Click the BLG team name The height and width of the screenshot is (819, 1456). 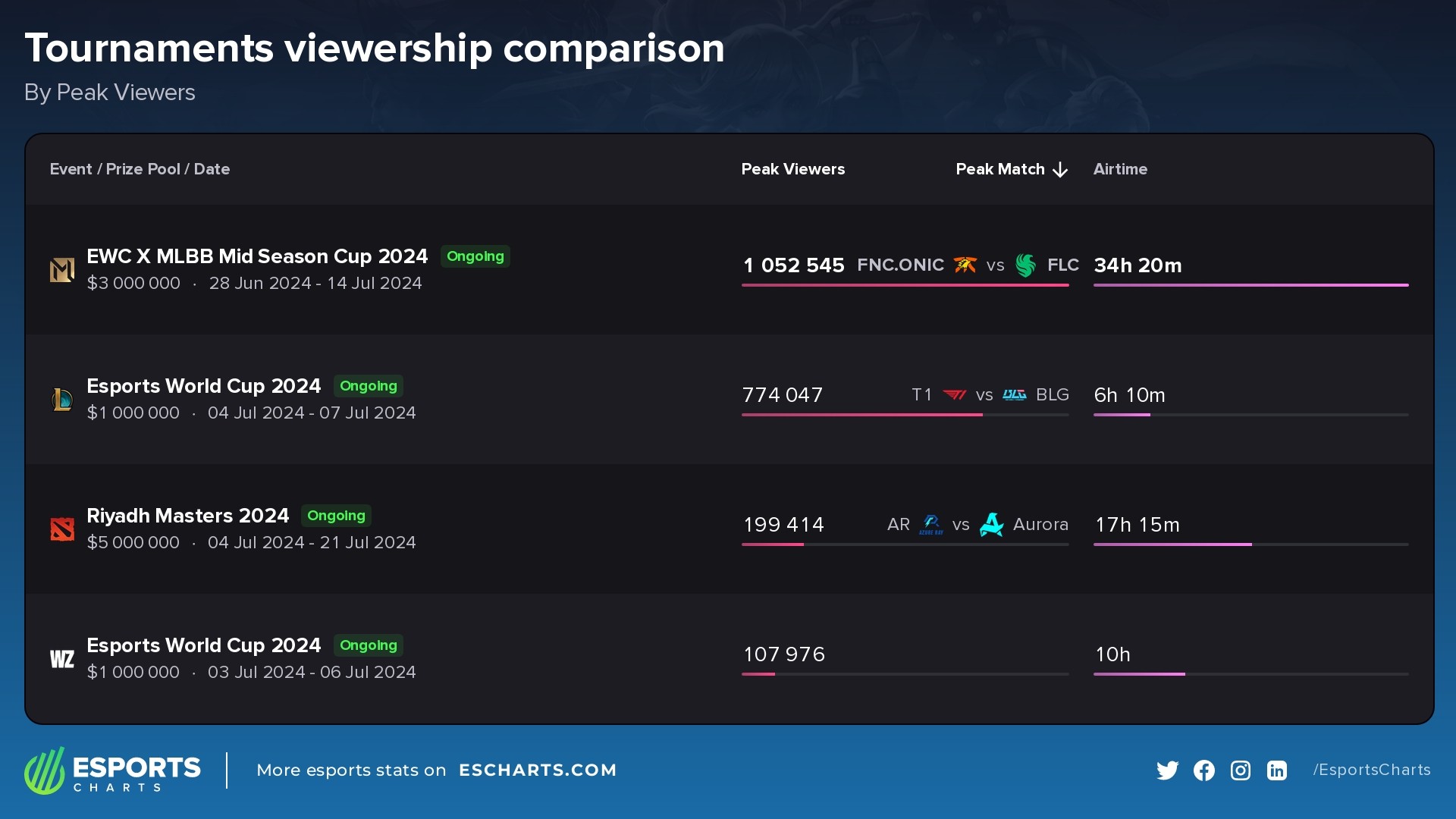pos(1053,394)
